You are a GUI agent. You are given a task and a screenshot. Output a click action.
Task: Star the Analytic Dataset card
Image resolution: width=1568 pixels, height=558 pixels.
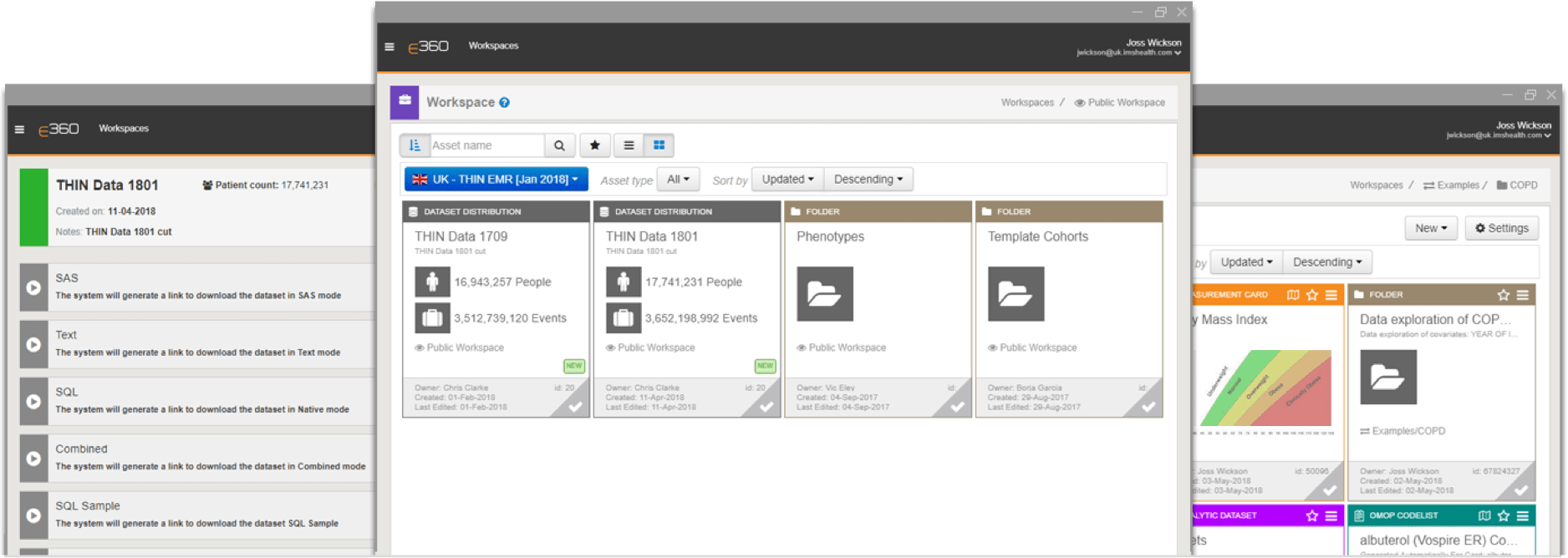click(1312, 516)
